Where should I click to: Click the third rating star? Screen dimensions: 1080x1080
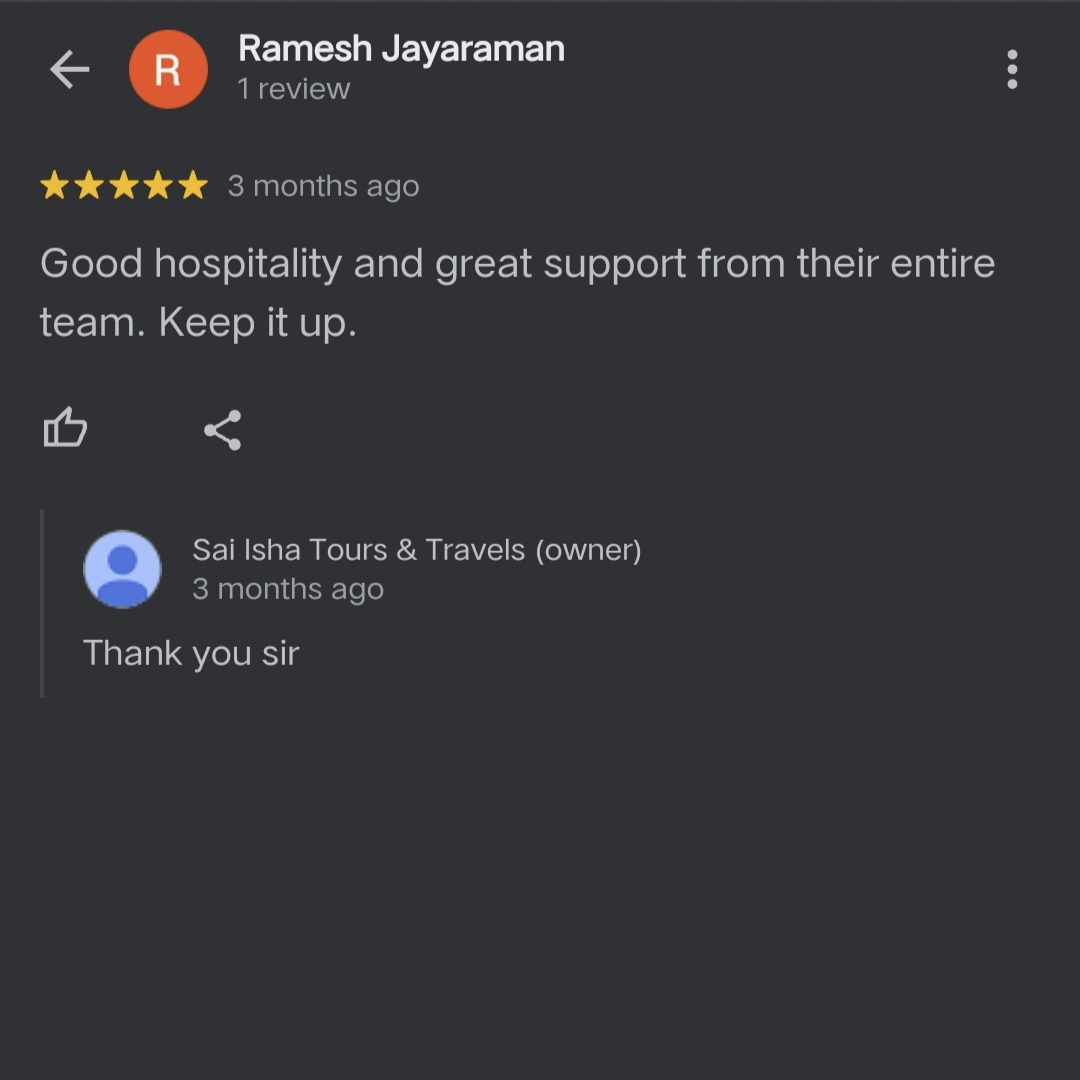tap(124, 185)
